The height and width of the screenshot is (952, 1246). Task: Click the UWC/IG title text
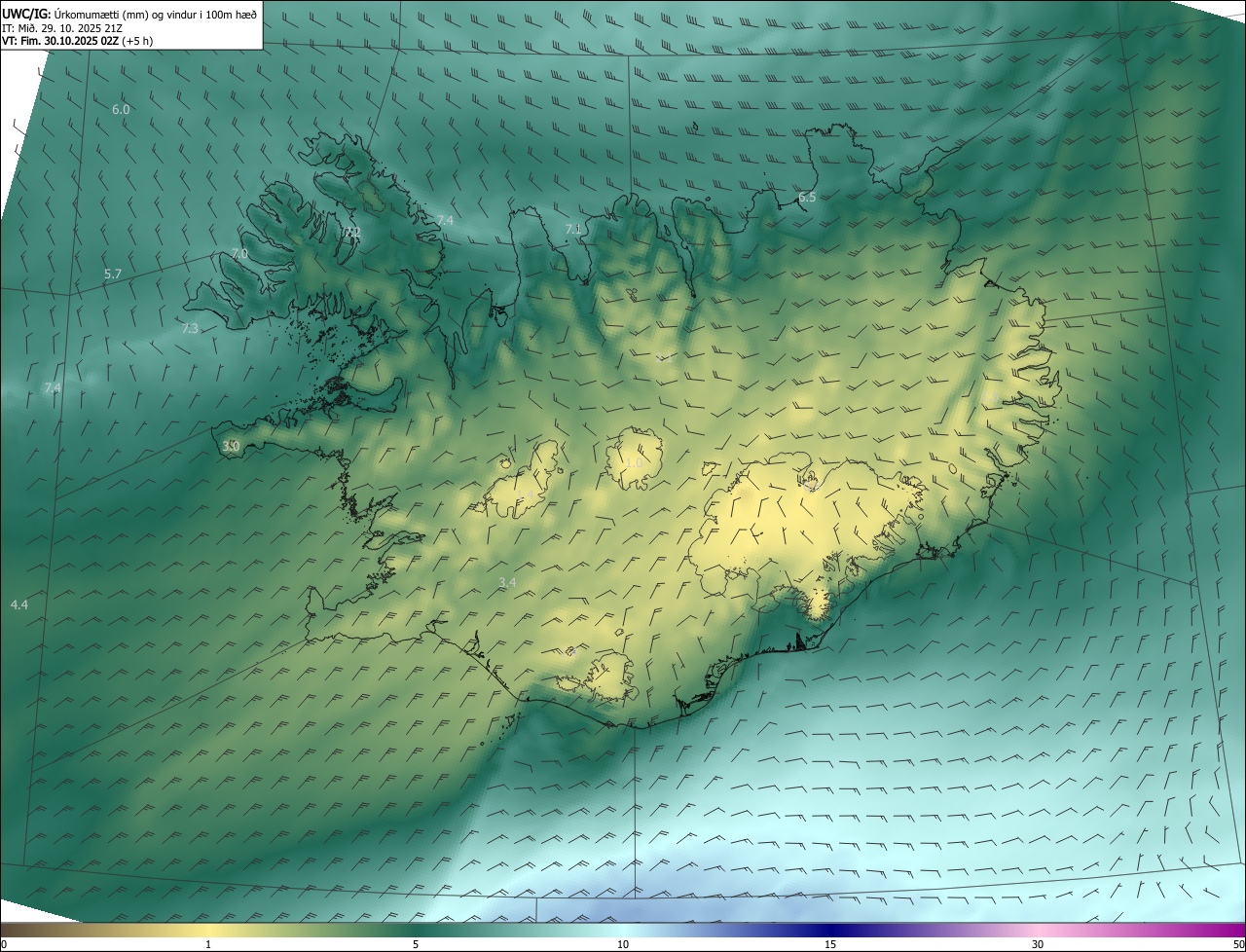pos(26,14)
